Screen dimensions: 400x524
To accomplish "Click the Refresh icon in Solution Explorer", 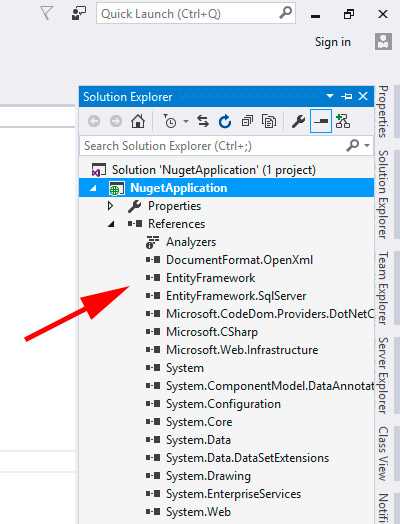I will (x=225, y=121).
